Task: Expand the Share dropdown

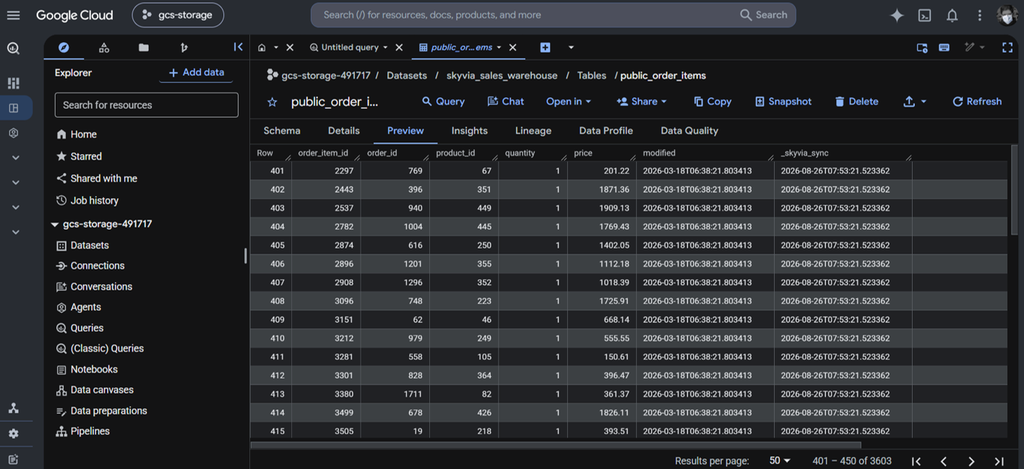Action: pos(642,102)
